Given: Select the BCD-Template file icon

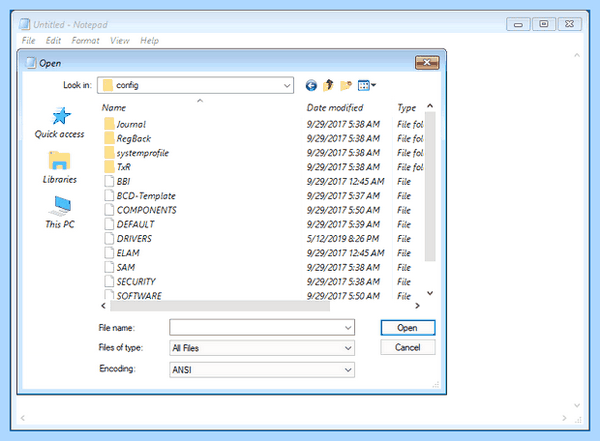Looking at the screenshot, I should coord(109,196).
